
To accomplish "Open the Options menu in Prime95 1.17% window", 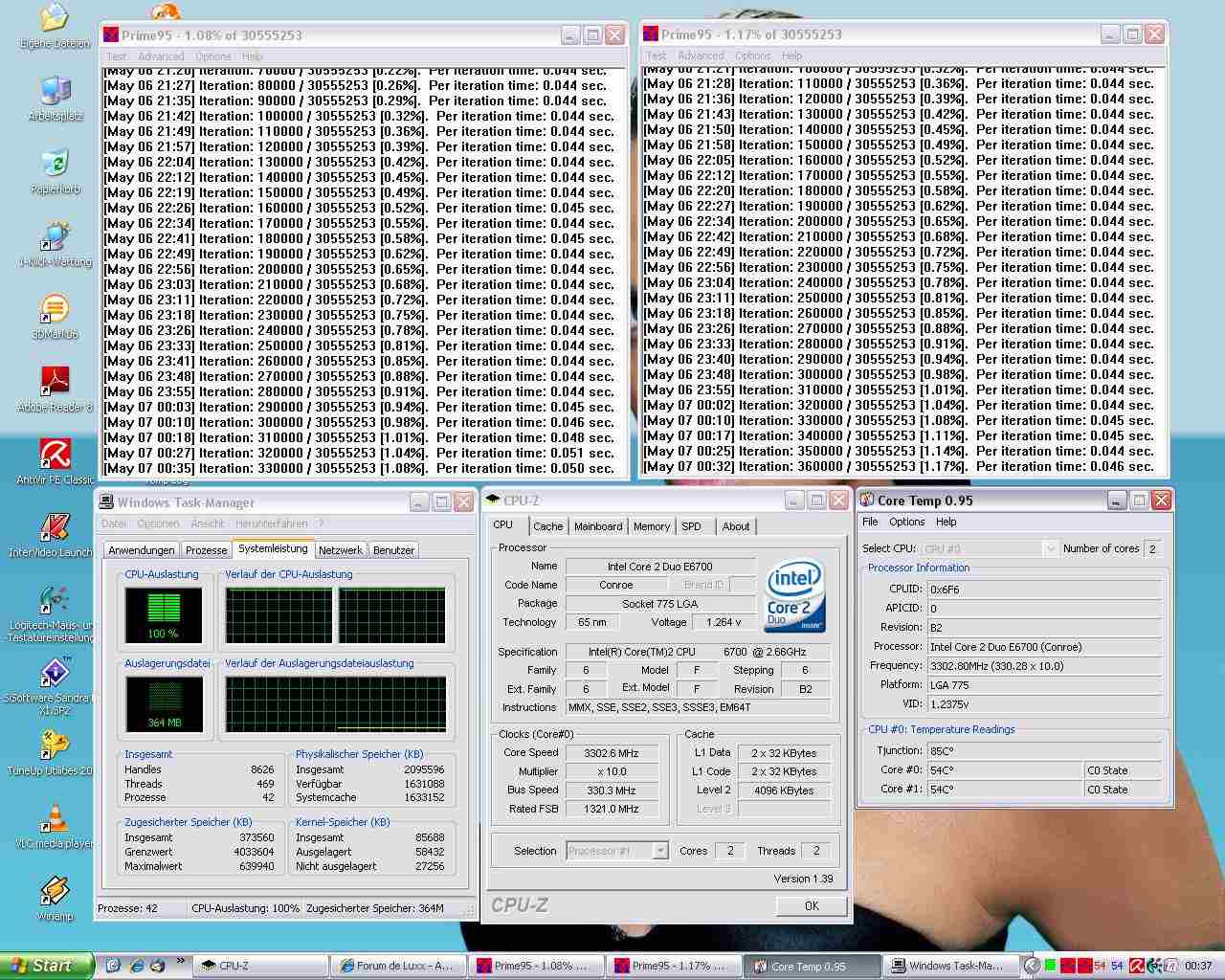I will coord(752,56).
